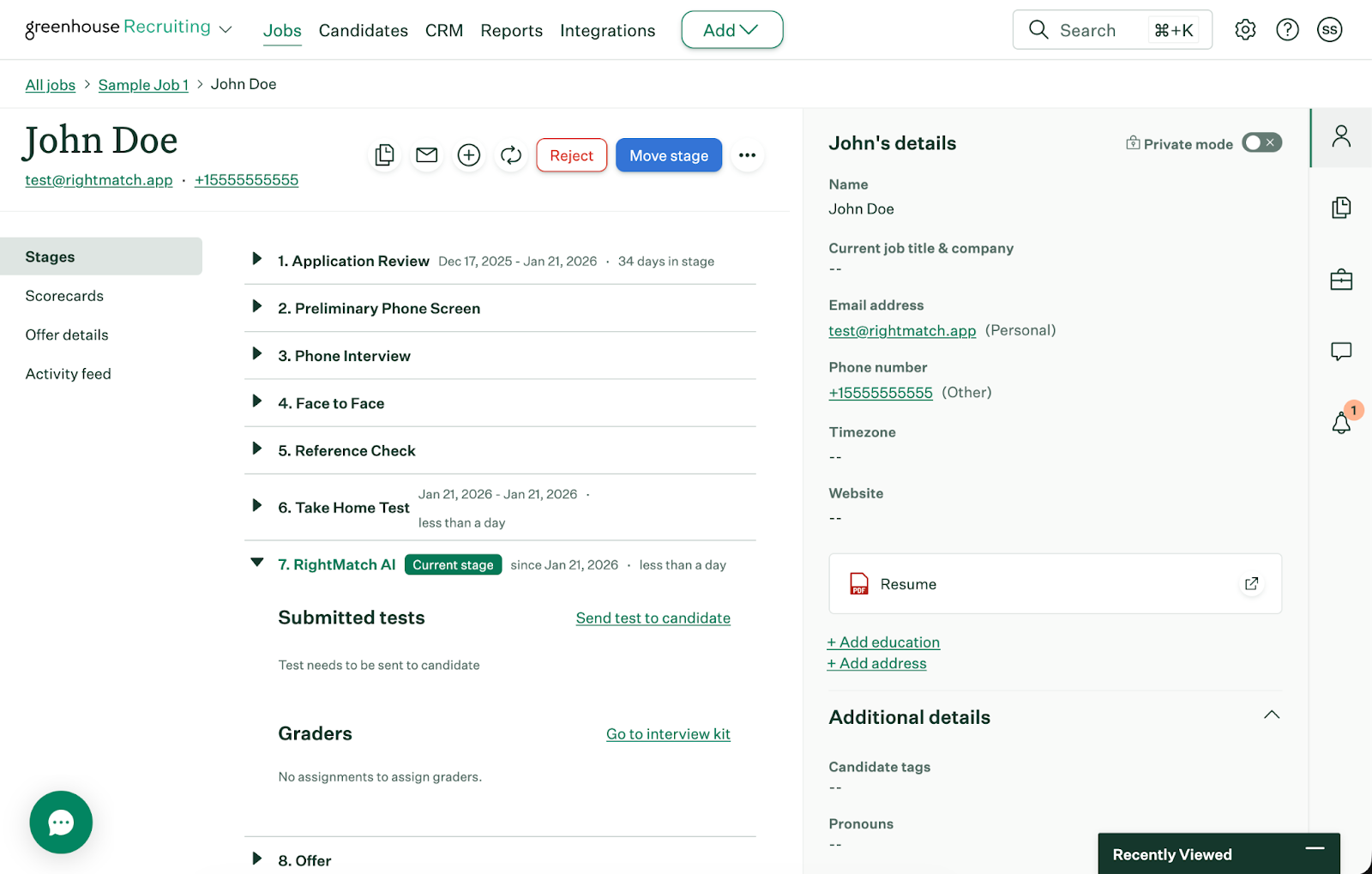Open the comment icon in right sidebar

click(x=1341, y=351)
